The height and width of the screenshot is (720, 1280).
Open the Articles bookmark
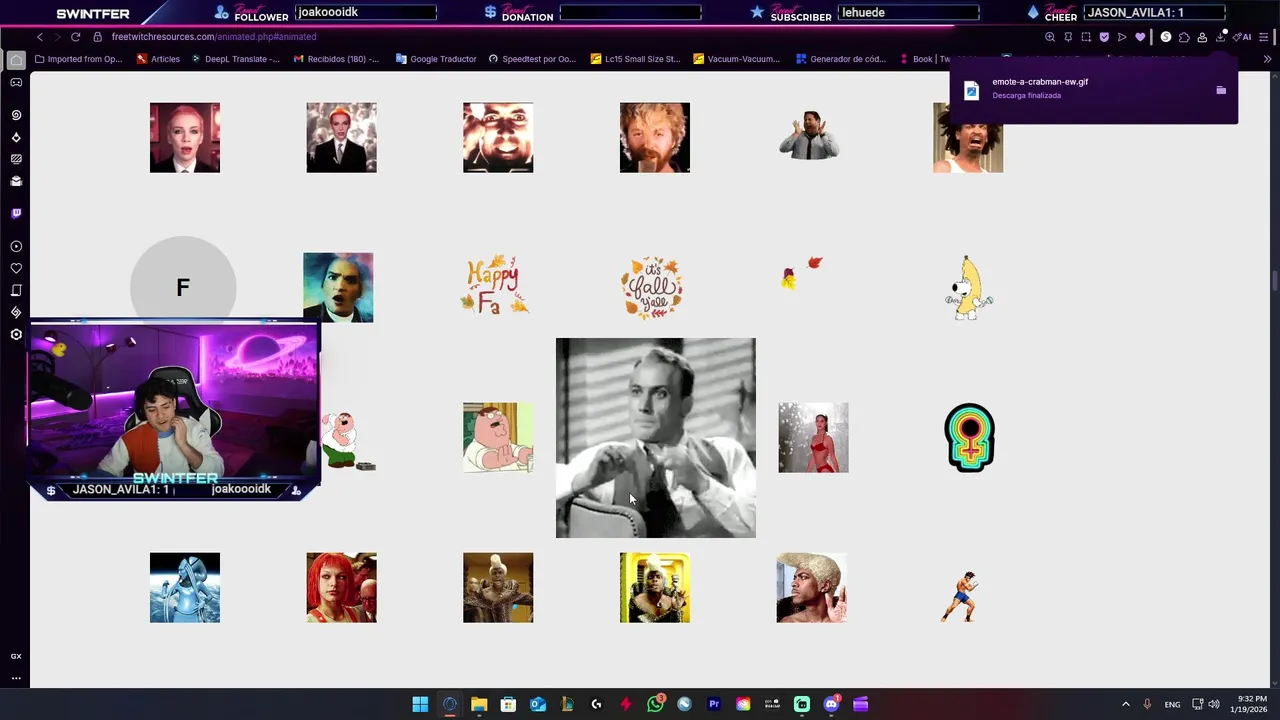click(158, 59)
